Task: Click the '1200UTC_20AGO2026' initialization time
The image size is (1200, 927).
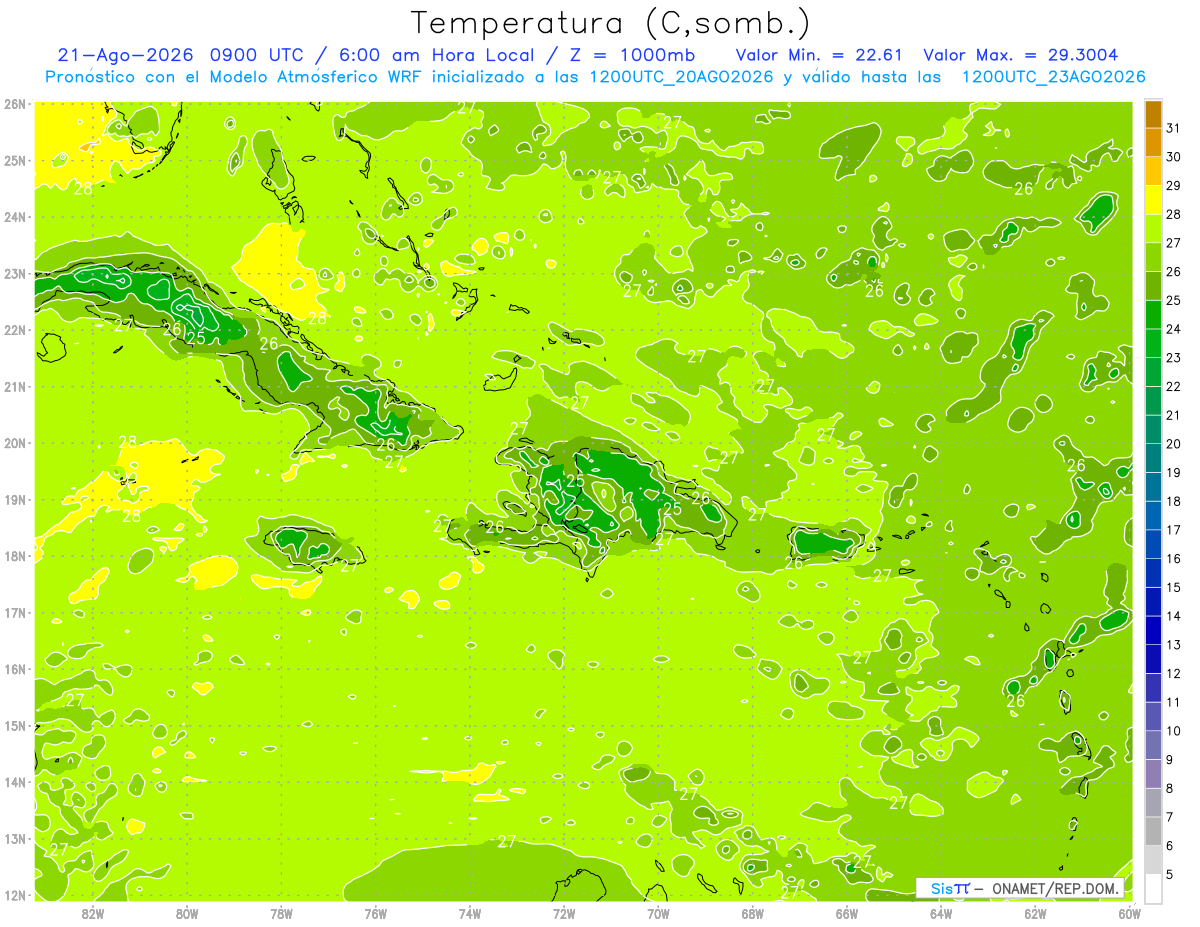Action: point(682,77)
